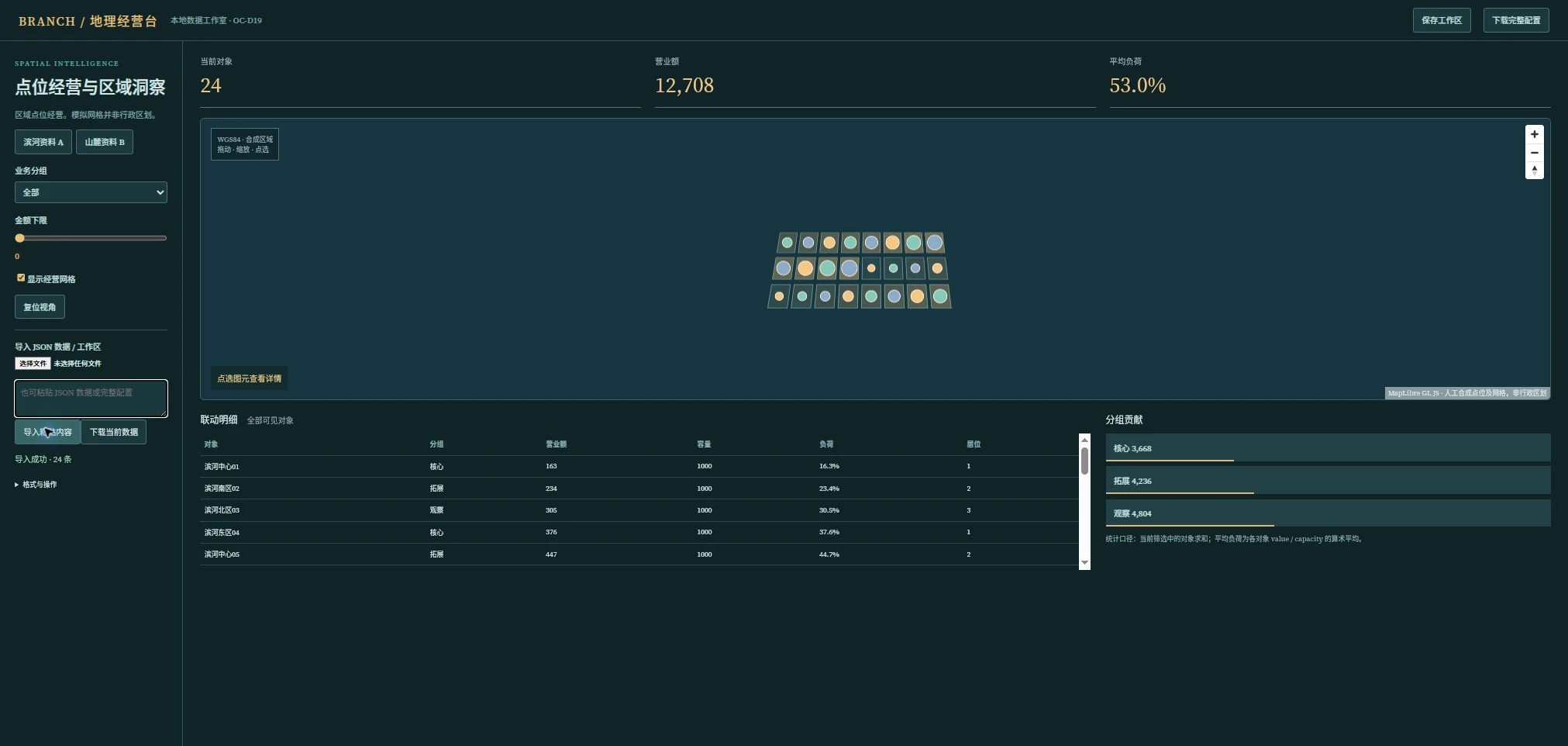Focus the JSON paste text area
This screenshot has width=1568, height=746.
coord(91,399)
